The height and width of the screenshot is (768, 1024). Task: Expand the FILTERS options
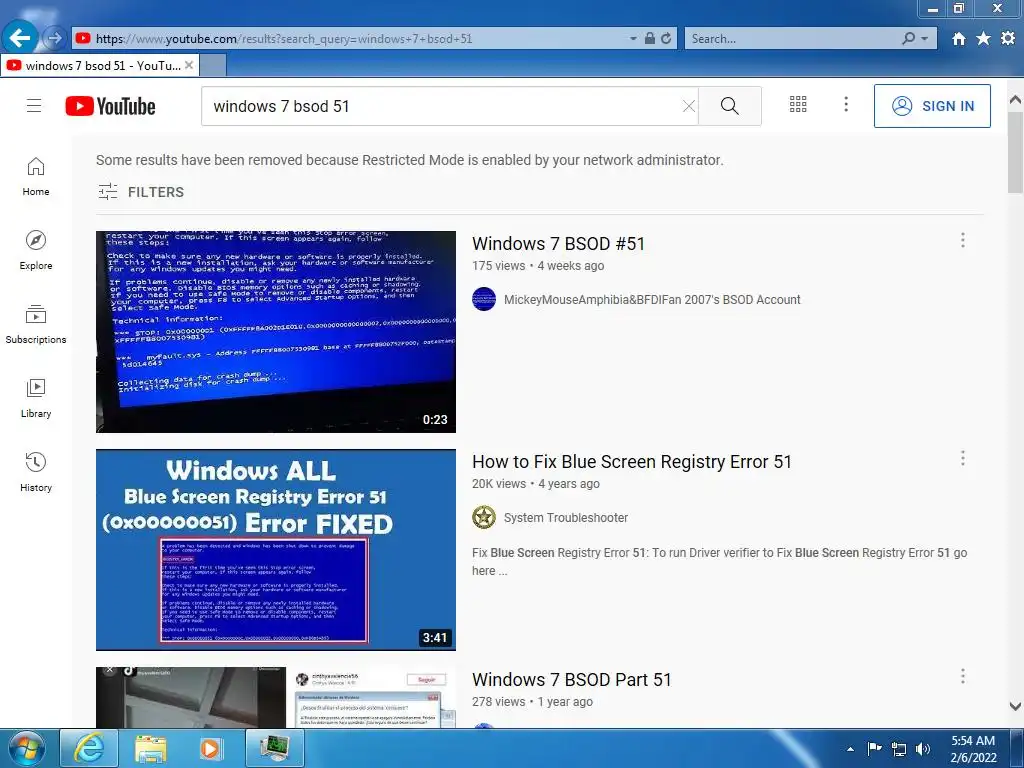click(141, 192)
